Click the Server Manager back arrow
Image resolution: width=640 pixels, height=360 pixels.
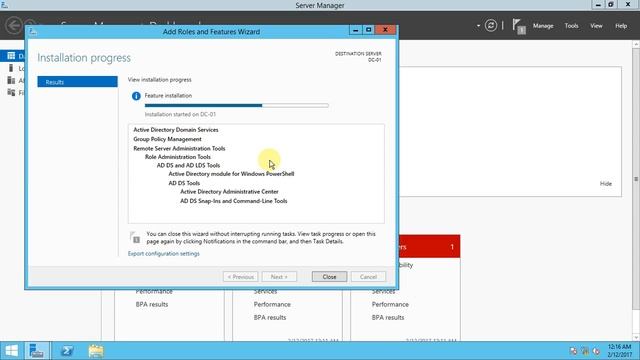coord(14,26)
